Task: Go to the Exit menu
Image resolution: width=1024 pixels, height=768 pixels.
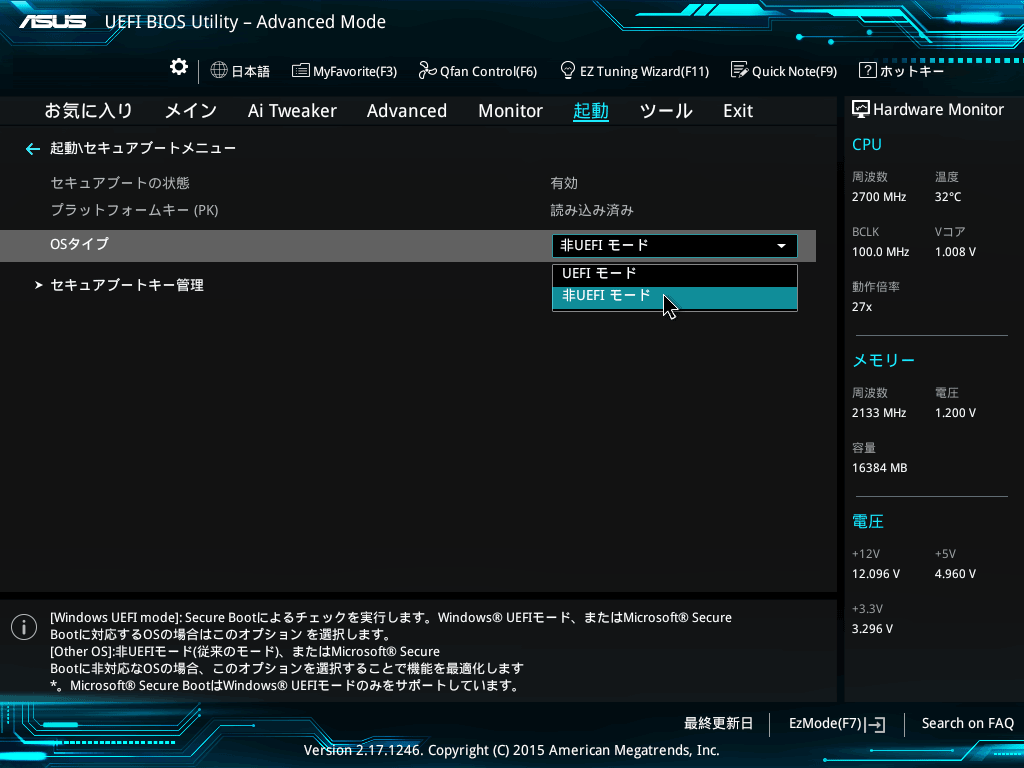Action: pos(737,111)
